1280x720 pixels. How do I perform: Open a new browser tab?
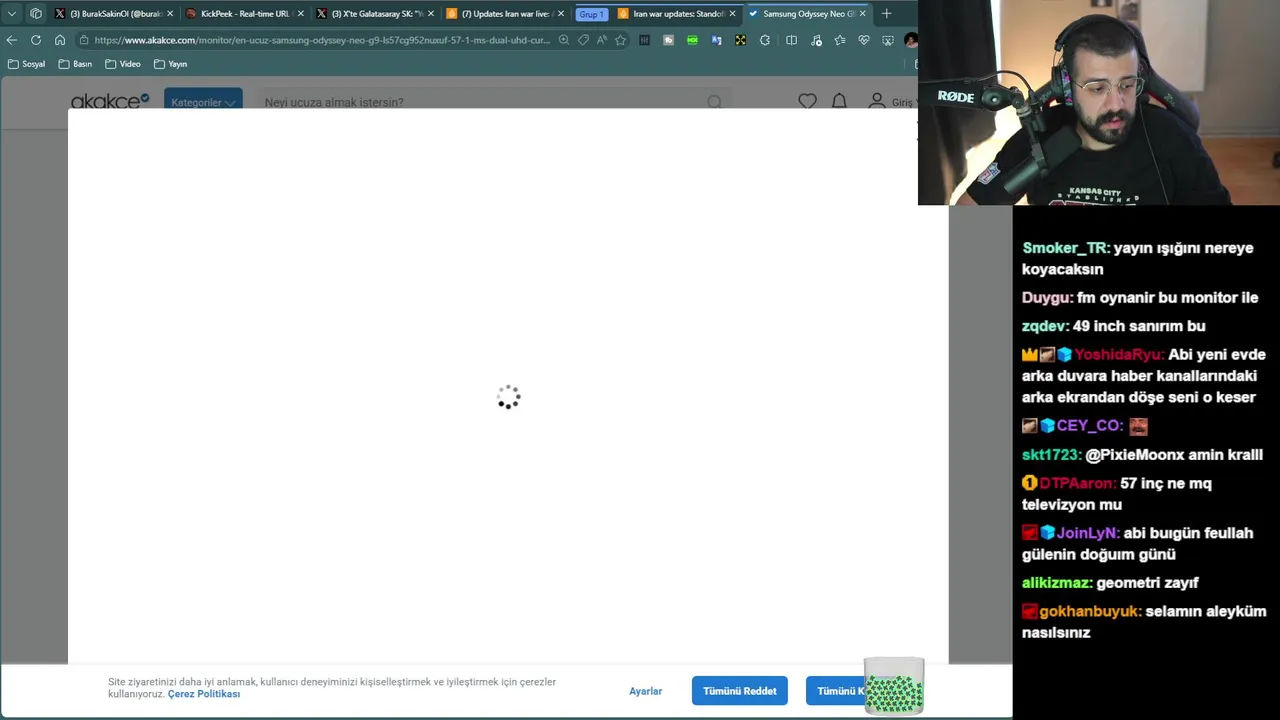(x=886, y=14)
